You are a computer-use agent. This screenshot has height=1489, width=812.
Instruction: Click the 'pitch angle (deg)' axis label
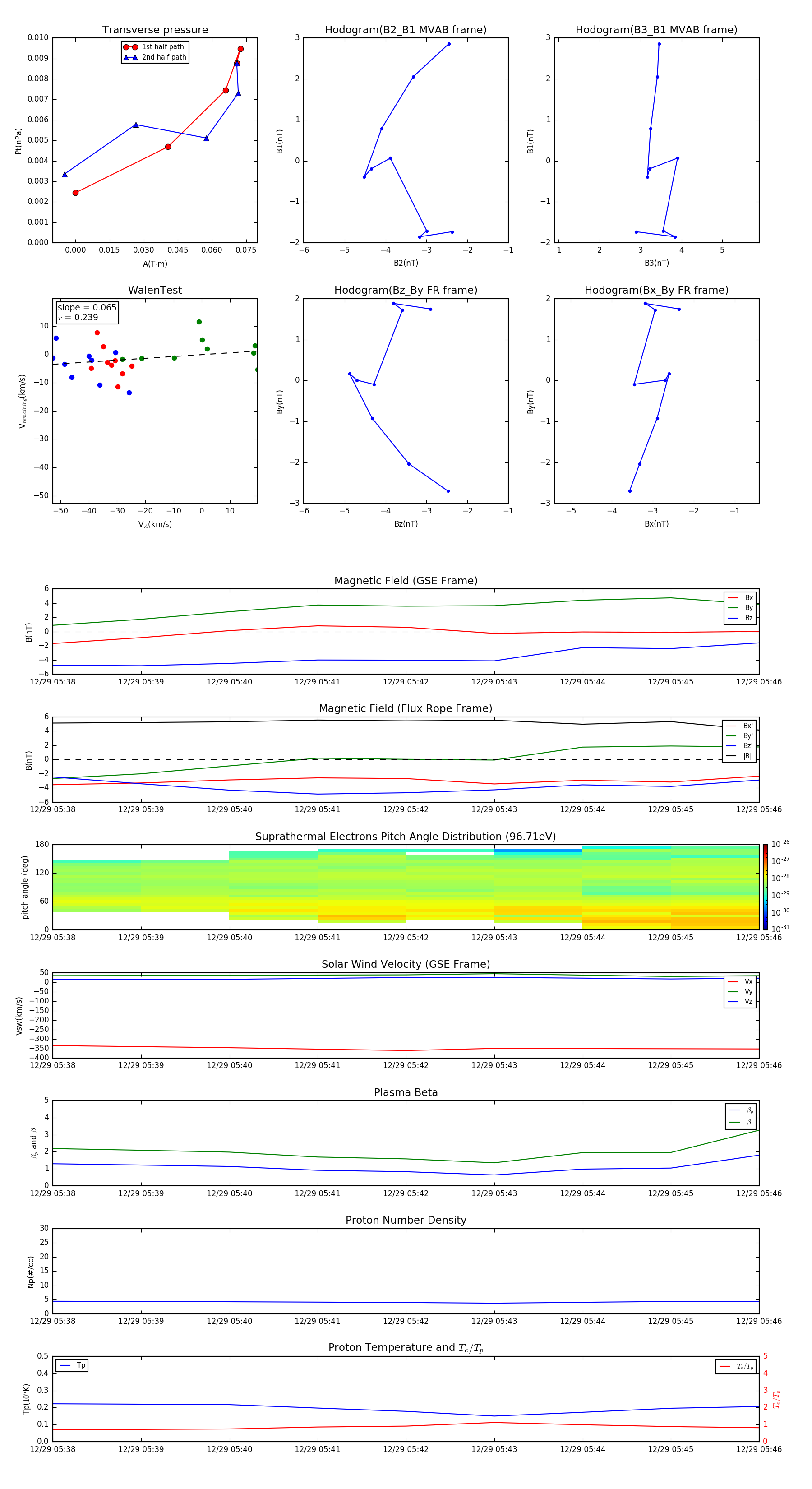tap(25, 887)
